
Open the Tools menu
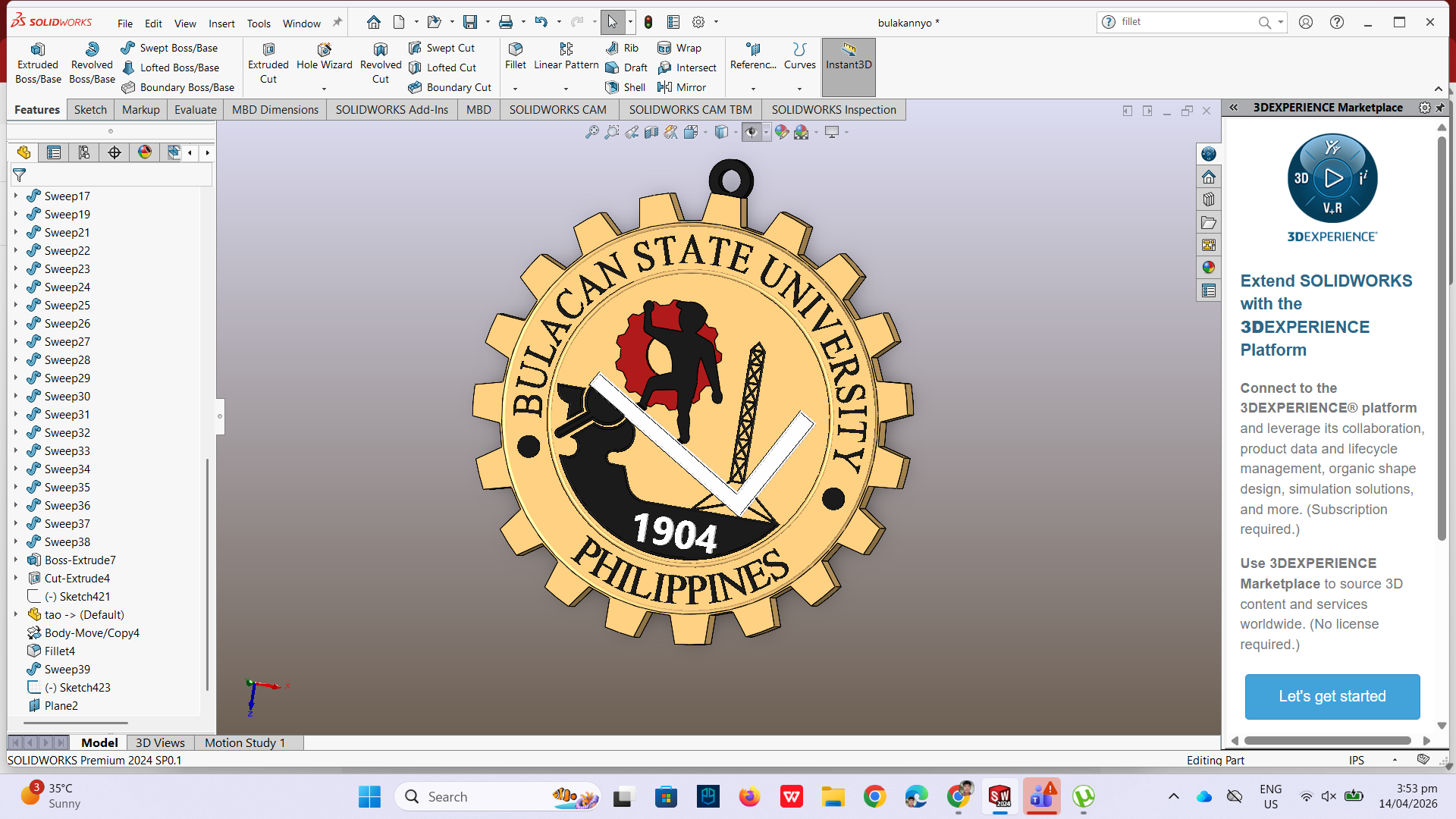click(x=259, y=24)
